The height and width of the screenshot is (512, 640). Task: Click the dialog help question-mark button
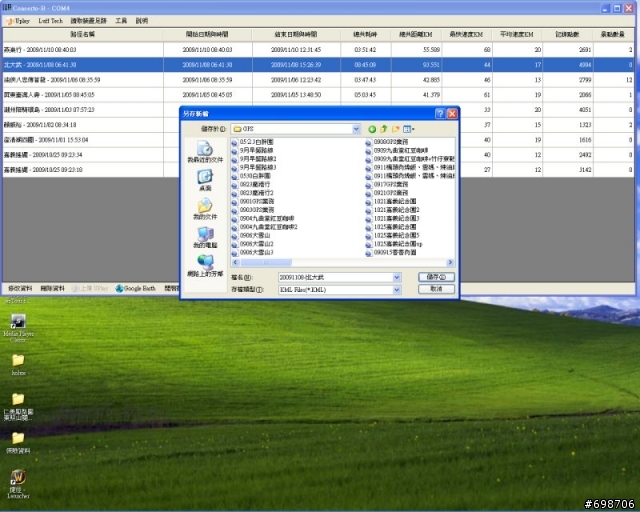(440, 114)
